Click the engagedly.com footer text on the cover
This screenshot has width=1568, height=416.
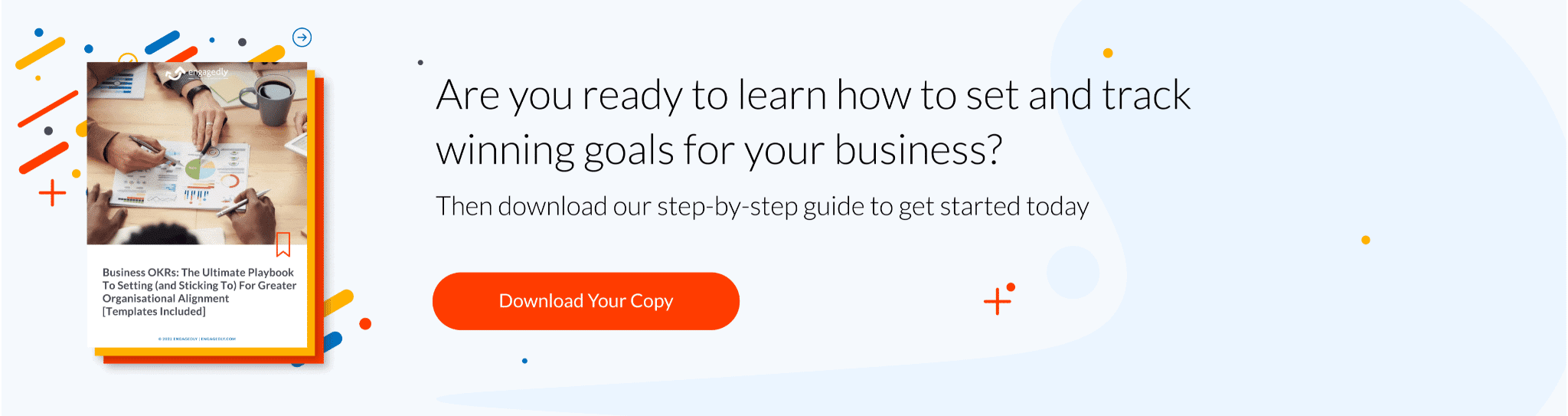pyautogui.click(x=197, y=339)
